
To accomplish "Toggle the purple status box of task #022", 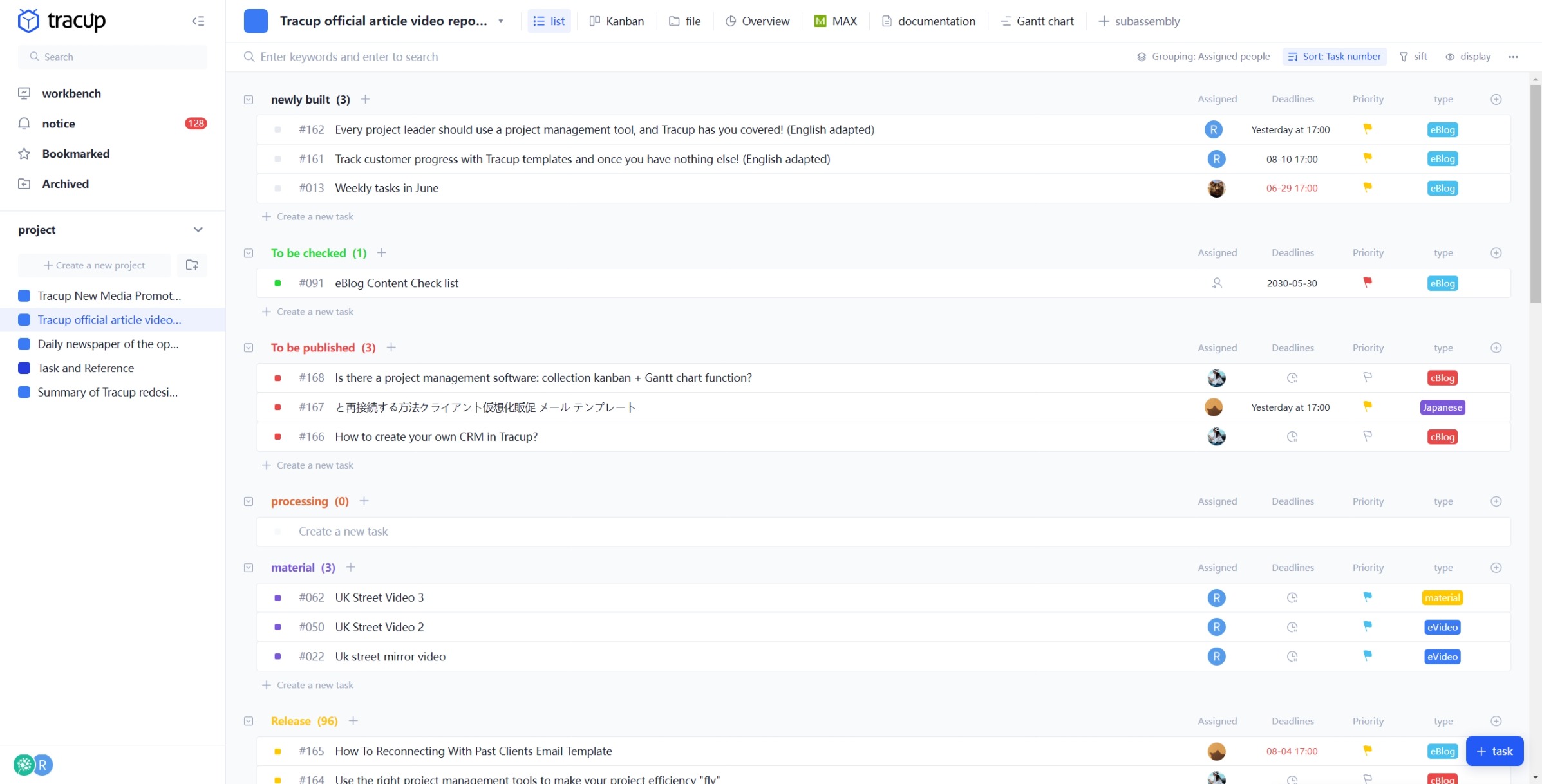I will pyautogui.click(x=277, y=657).
